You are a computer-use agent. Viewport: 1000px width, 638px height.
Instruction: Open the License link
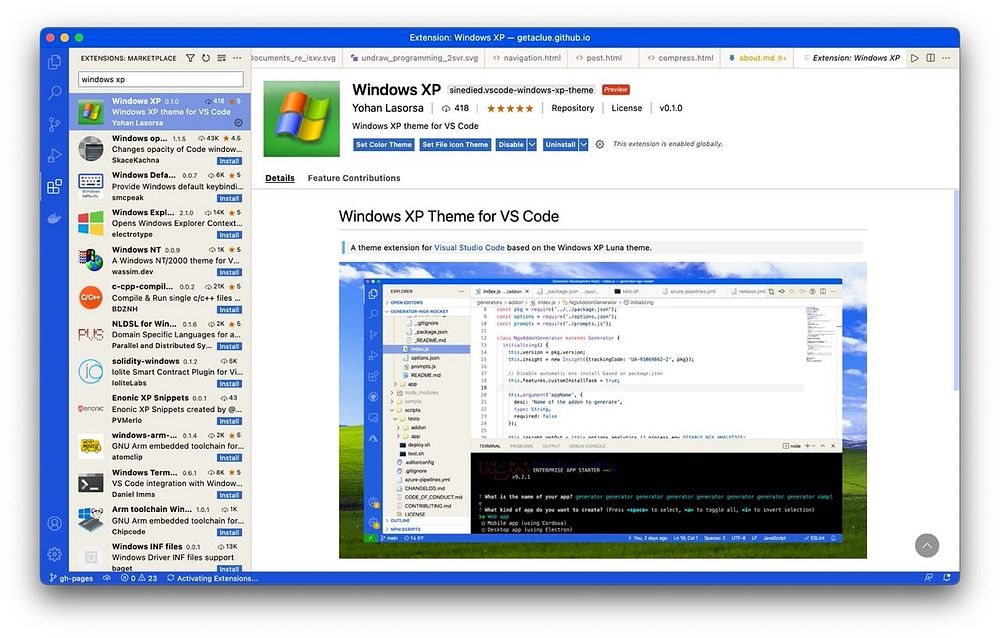[626, 108]
